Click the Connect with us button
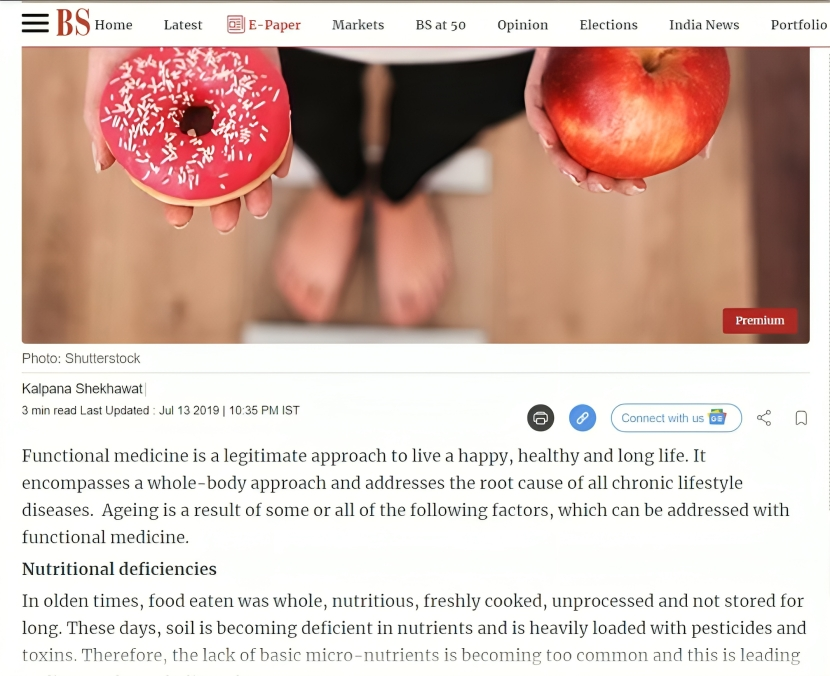This screenshot has height=676, width=830. point(676,418)
